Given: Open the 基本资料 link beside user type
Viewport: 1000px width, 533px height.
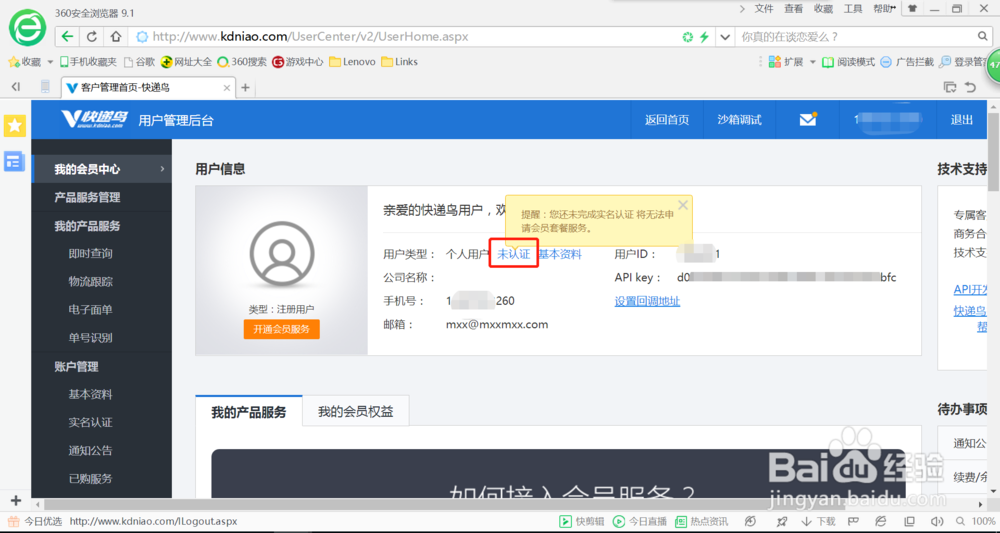Looking at the screenshot, I should (x=560, y=254).
